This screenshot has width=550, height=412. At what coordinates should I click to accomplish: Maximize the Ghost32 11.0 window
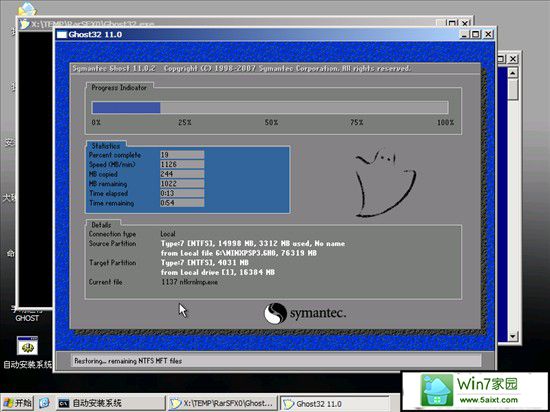pos(476,34)
